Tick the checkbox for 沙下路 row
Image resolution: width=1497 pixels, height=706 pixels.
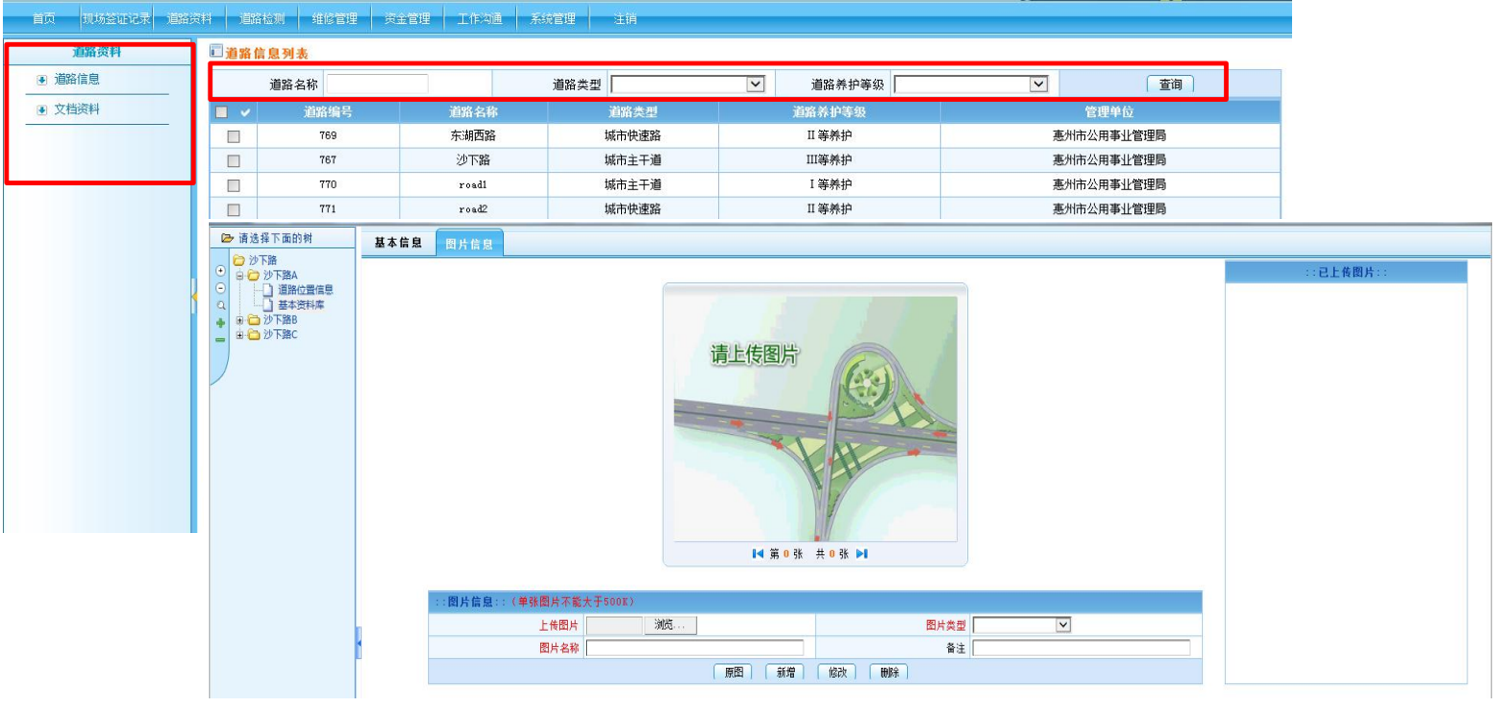point(233,160)
